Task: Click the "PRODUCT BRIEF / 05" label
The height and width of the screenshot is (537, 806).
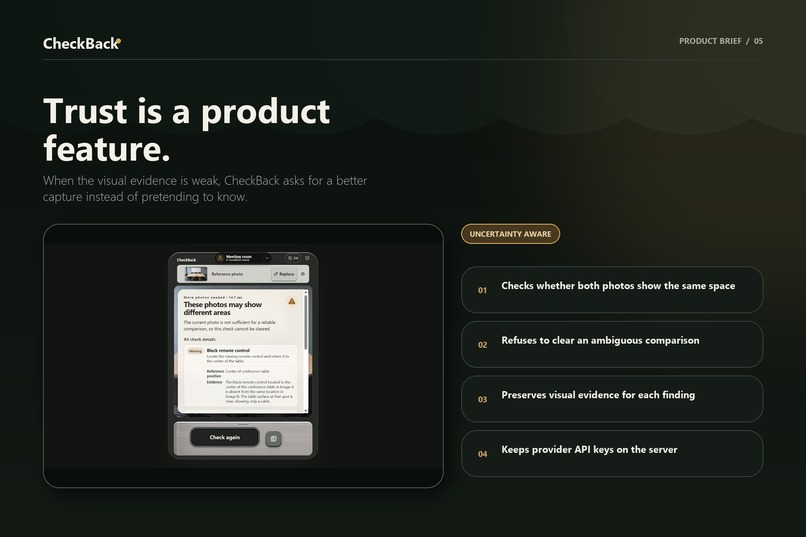Action: (721, 41)
